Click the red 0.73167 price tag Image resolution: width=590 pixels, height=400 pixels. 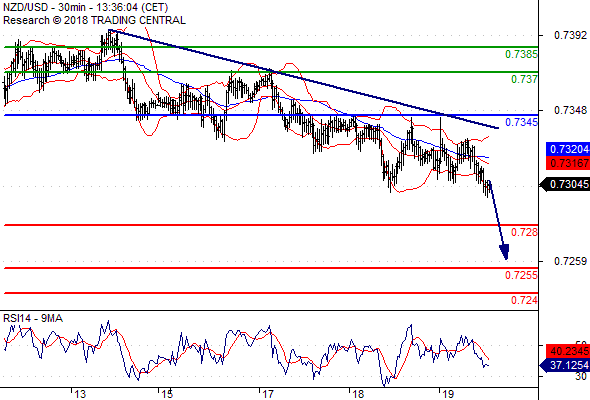568,163
